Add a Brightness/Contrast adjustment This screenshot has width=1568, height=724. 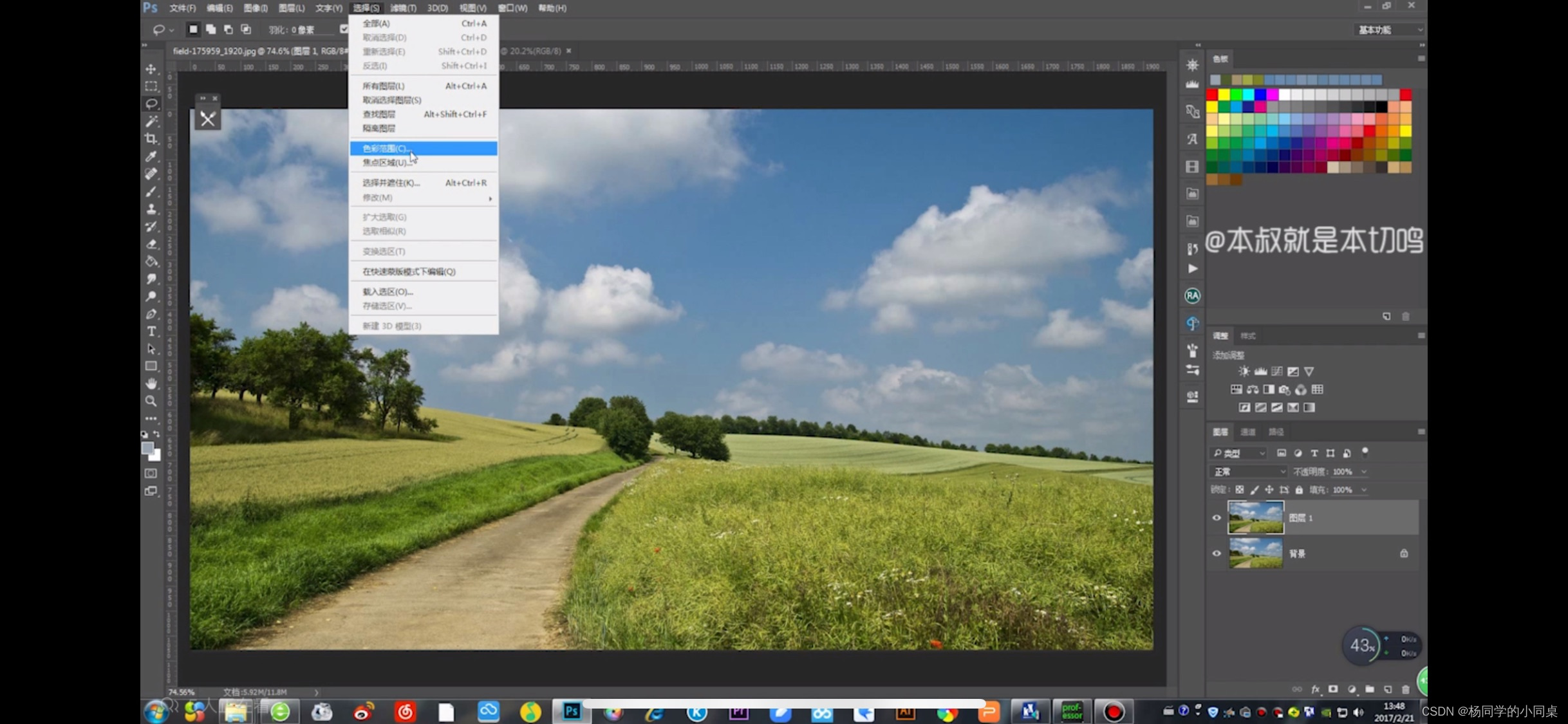1244,371
